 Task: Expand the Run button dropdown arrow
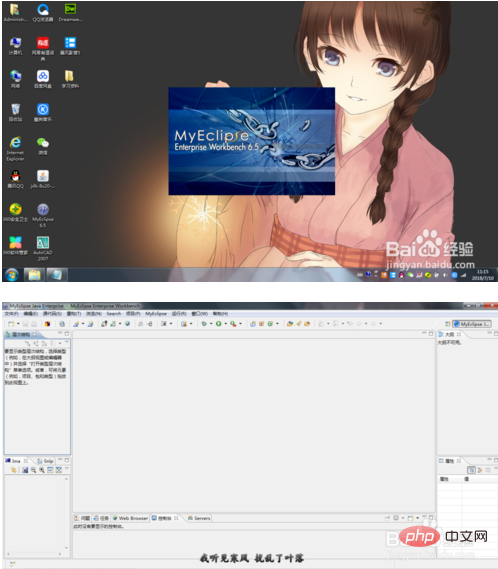coord(225,324)
